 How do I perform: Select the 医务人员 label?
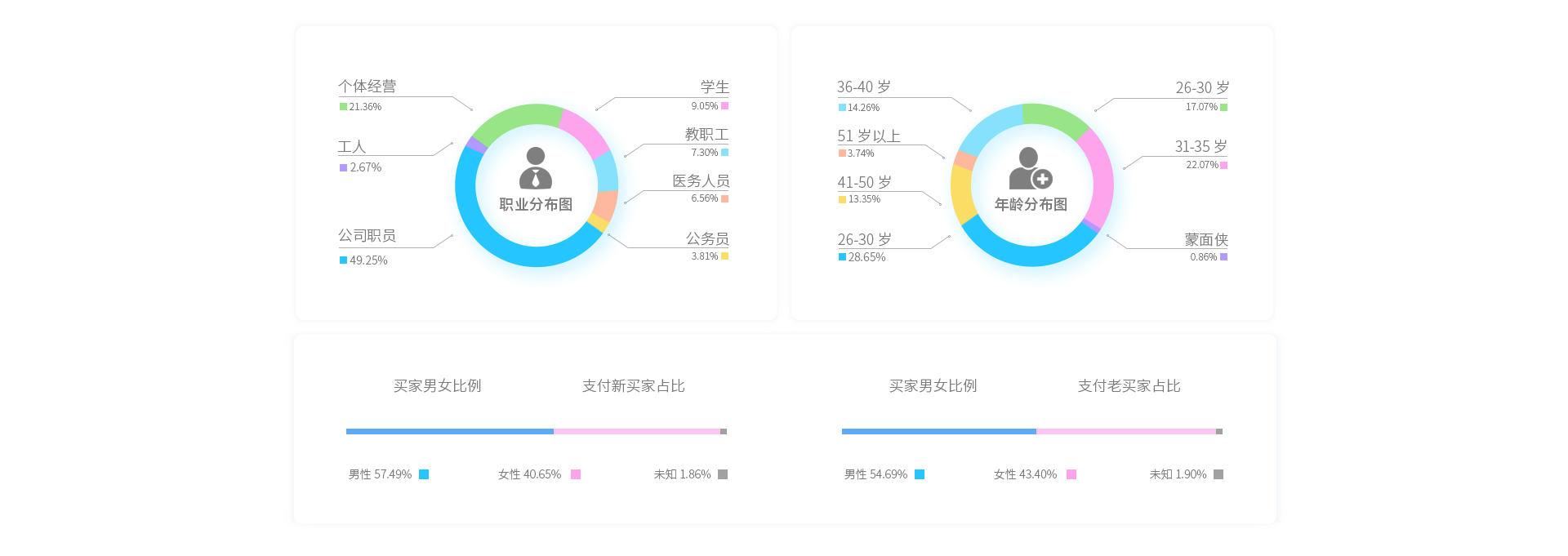[x=701, y=181]
